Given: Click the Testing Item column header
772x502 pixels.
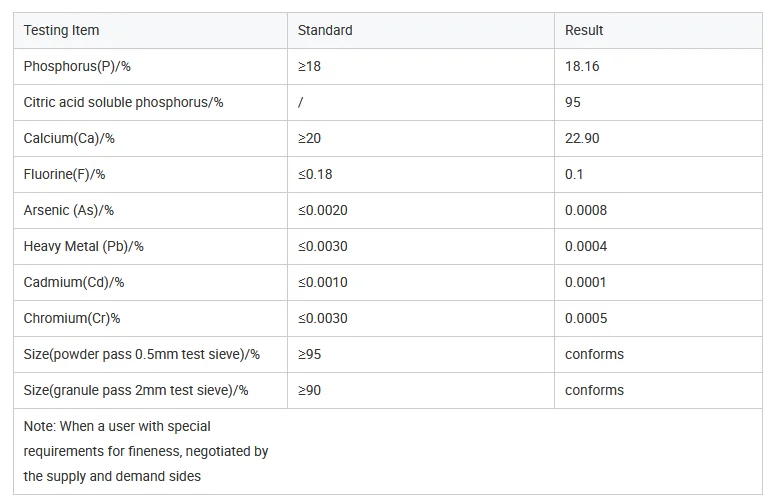Looking at the screenshot, I should (x=62, y=30).
